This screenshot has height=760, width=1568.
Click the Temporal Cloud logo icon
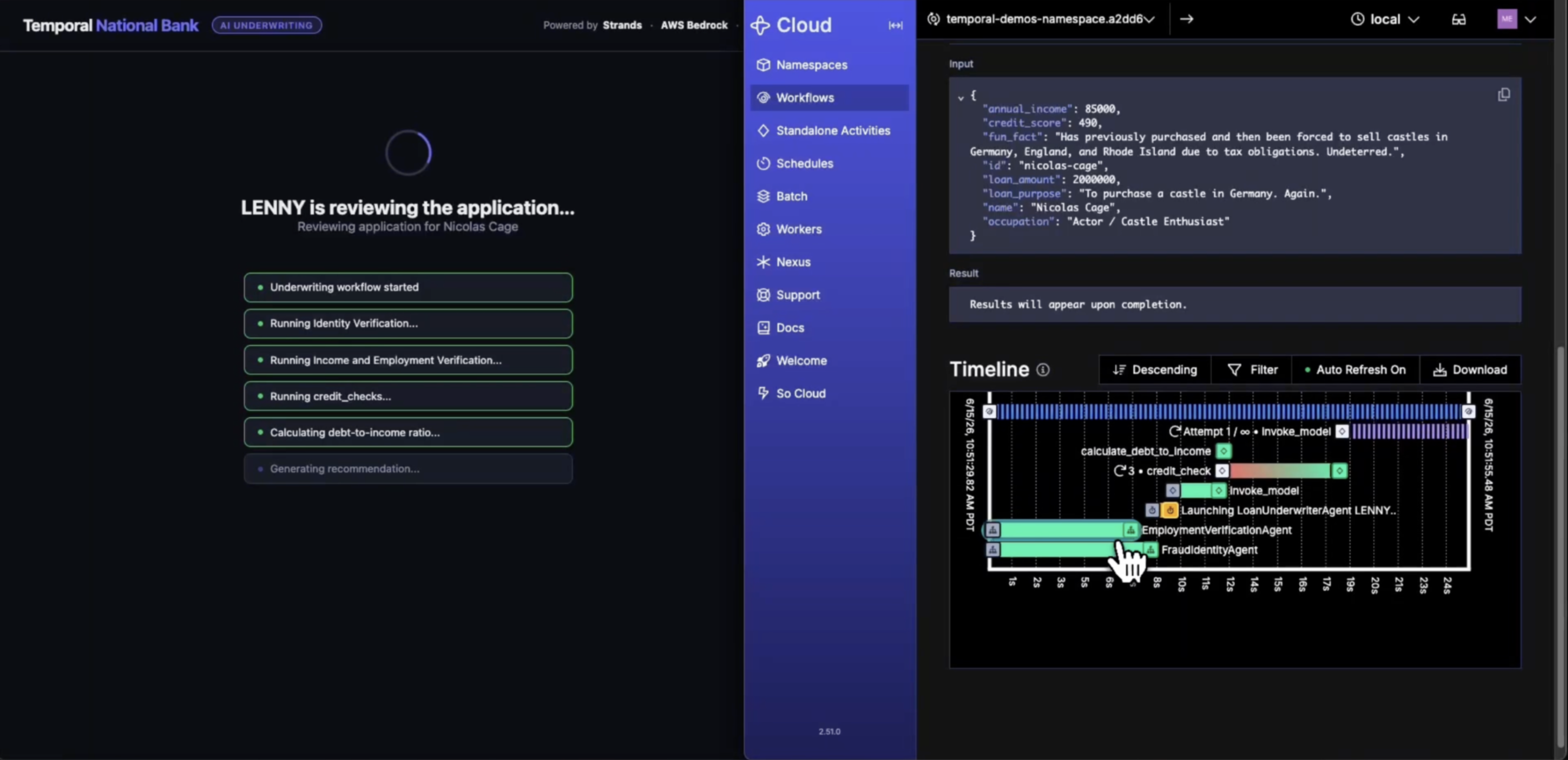[760, 25]
